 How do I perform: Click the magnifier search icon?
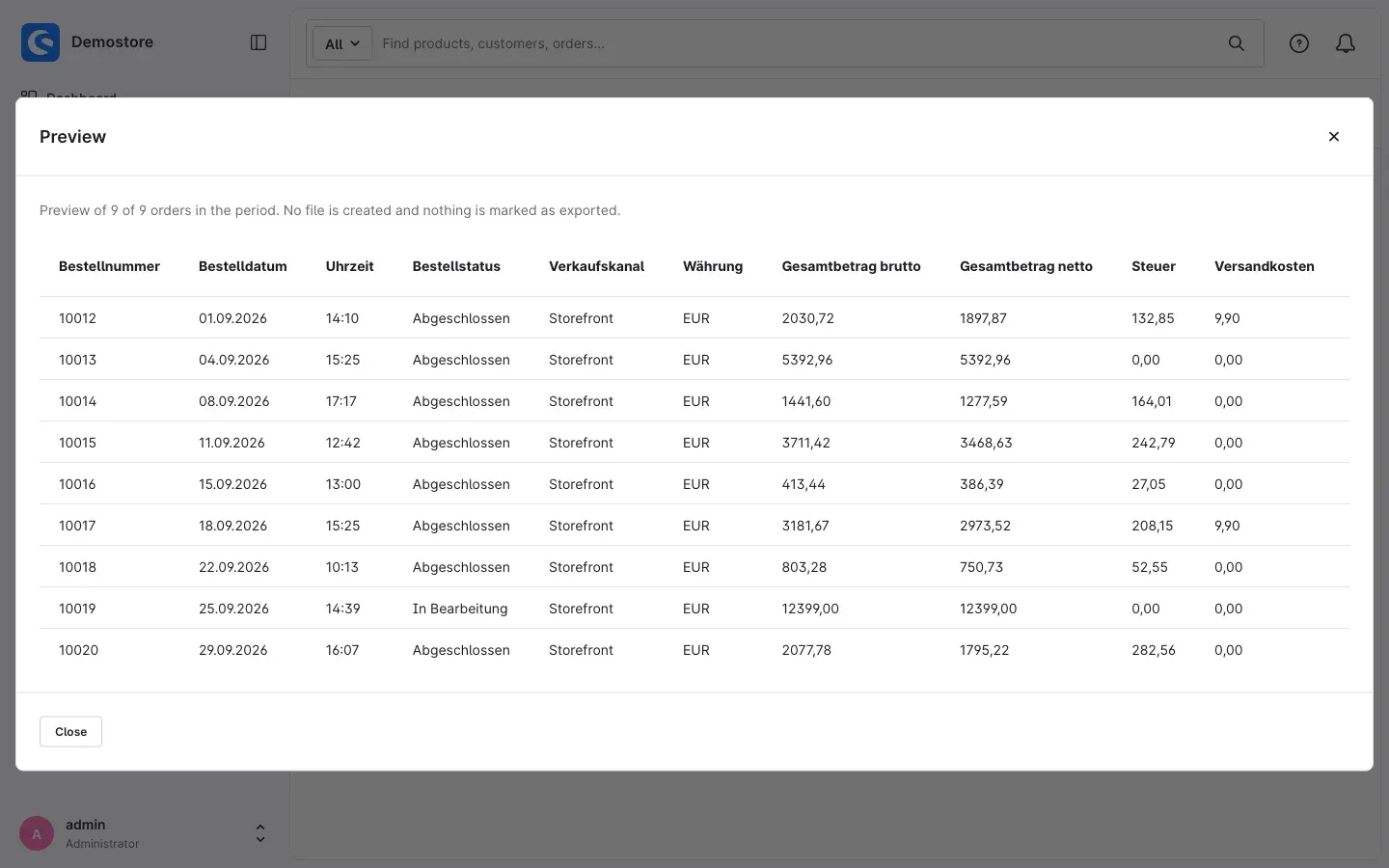tap(1237, 43)
